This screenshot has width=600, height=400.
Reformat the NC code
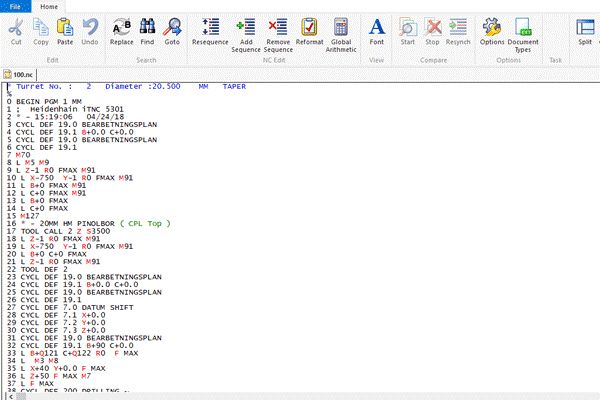pos(309,30)
